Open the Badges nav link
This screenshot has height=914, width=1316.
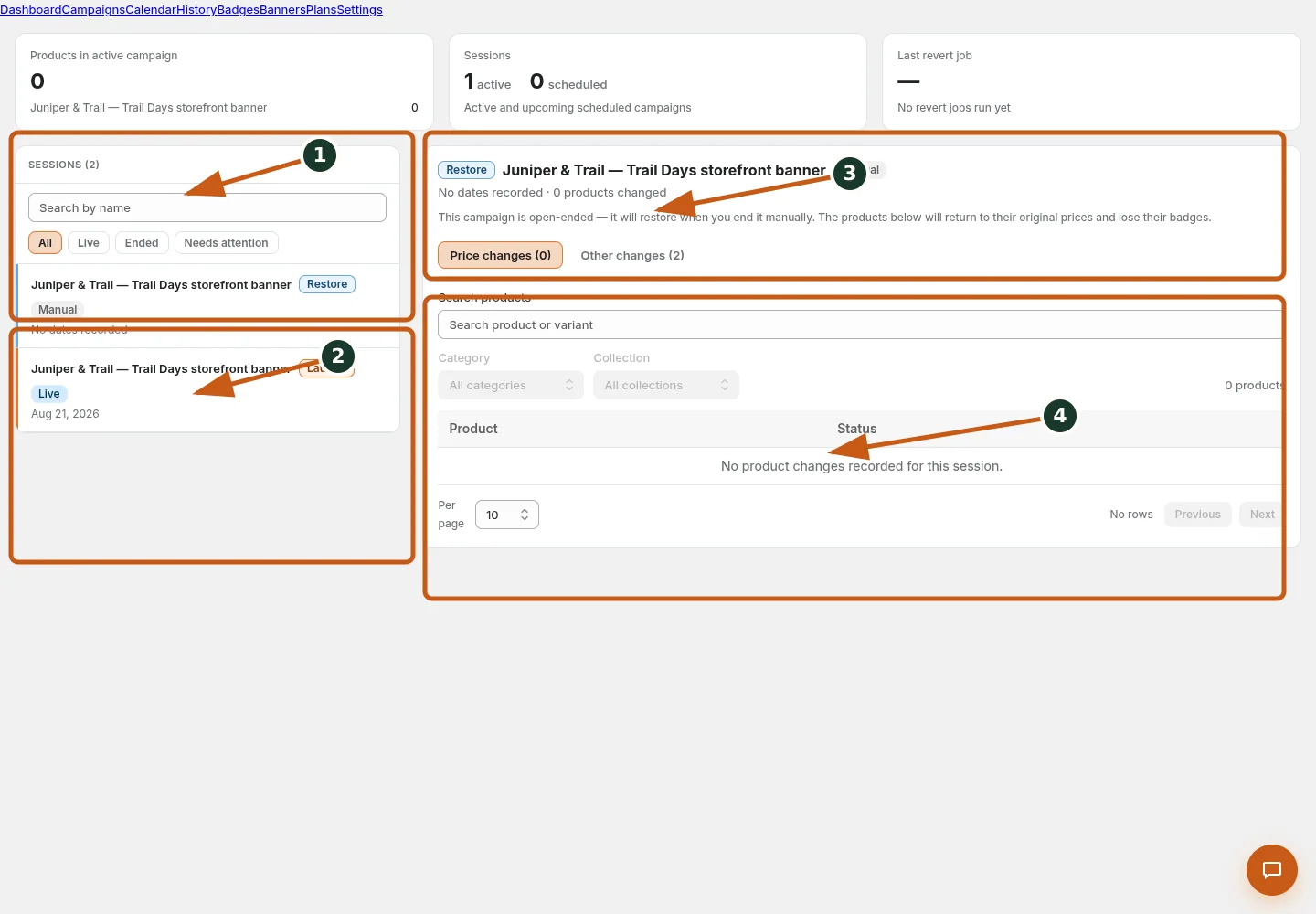pyautogui.click(x=239, y=10)
